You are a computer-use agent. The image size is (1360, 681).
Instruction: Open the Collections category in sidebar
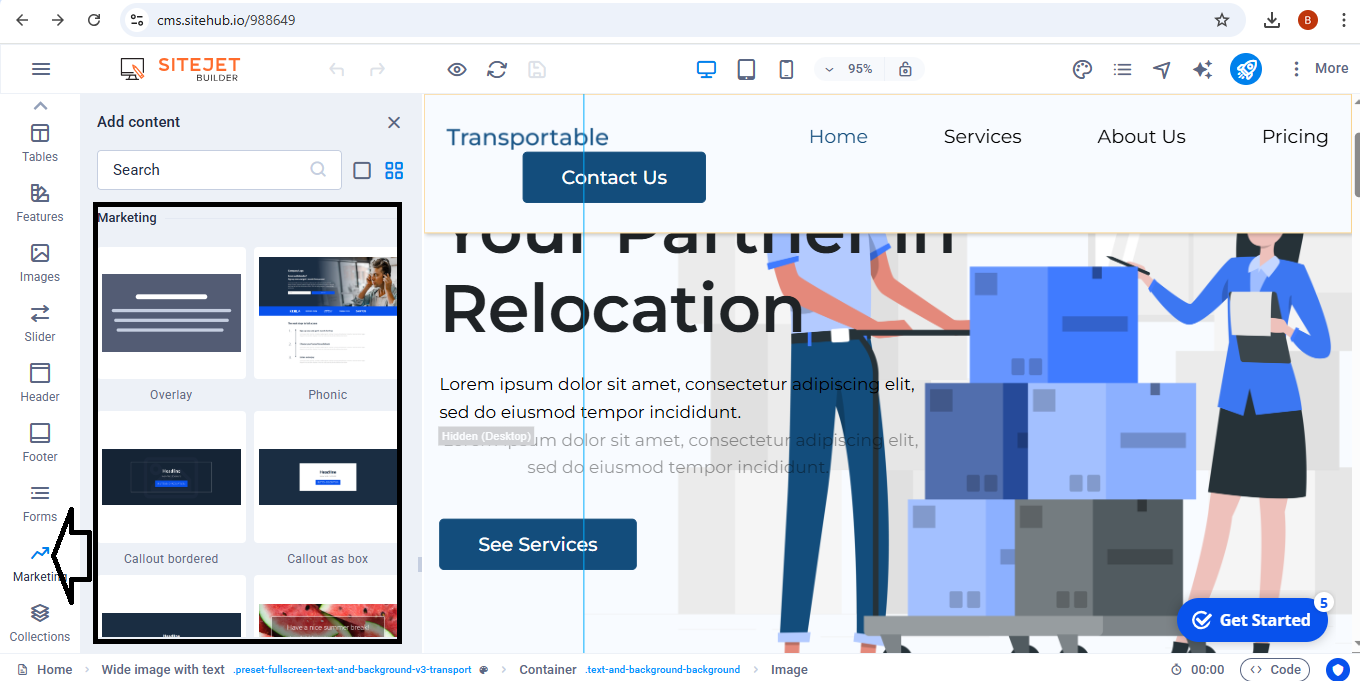pos(40,622)
